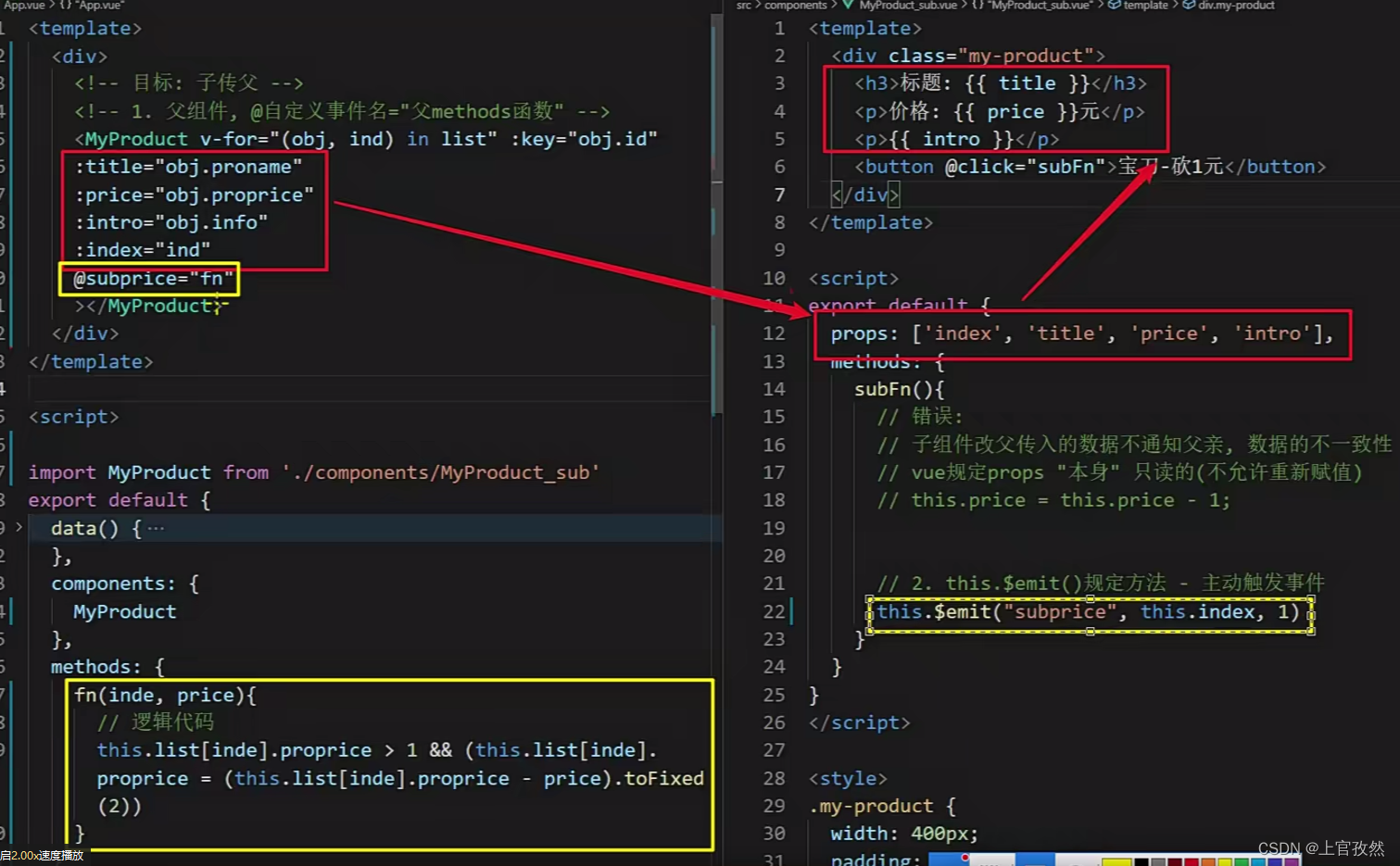The height and width of the screenshot is (866, 1400).
Task: Click the '<p>价格: {{ price }}元</p>' line
Action: coord(1000,112)
